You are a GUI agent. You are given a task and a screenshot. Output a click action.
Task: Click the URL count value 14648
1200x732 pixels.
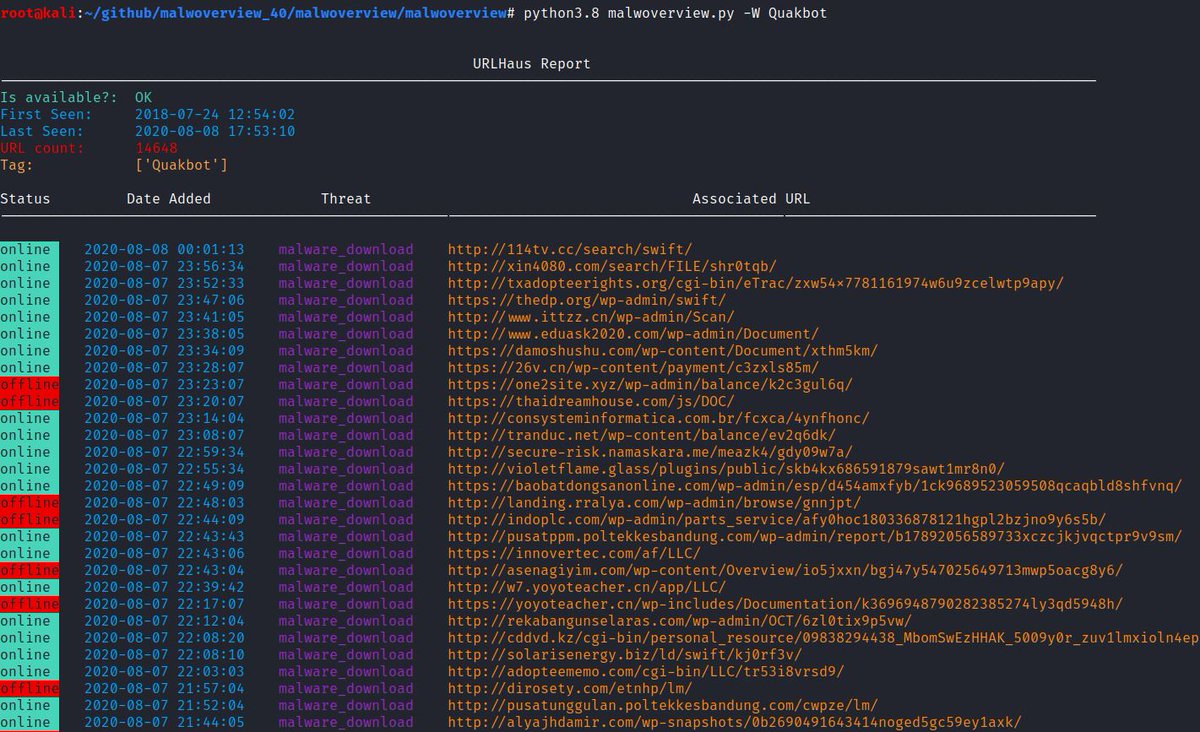coord(156,148)
